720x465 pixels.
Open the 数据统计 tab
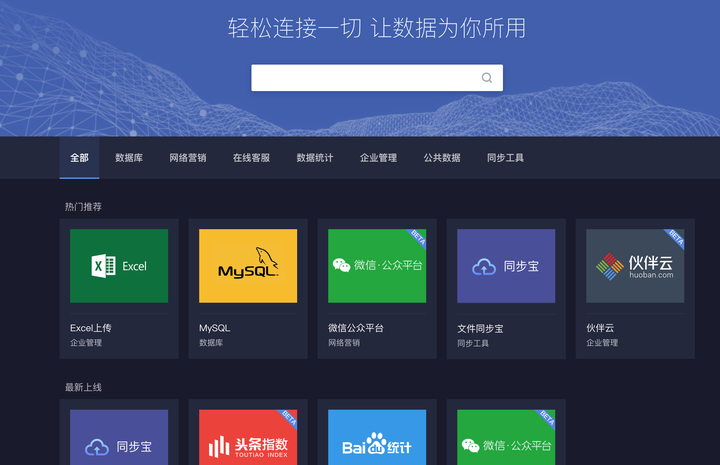click(x=315, y=158)
